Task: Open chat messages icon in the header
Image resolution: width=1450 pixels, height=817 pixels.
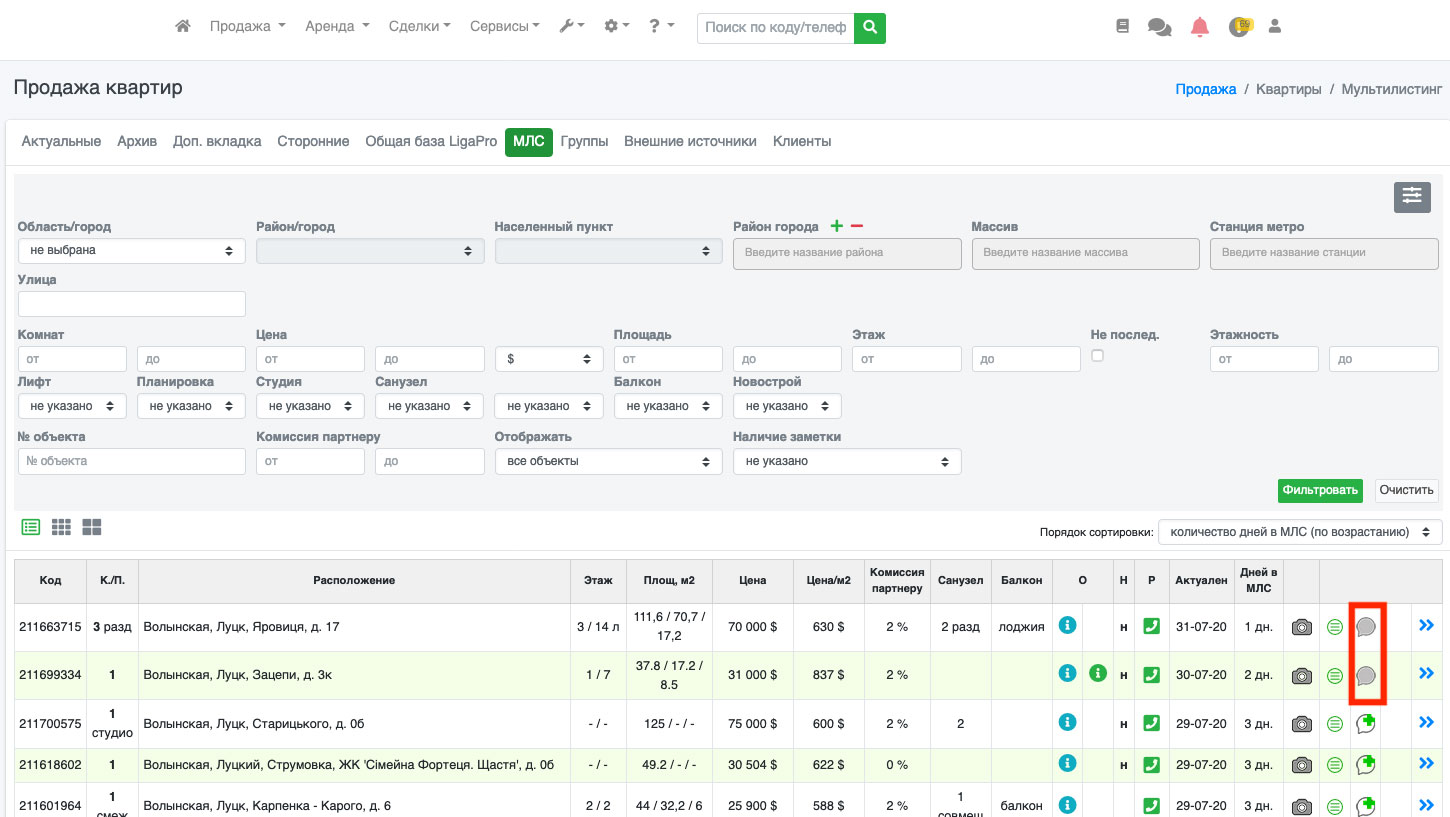Action: 1160,28
